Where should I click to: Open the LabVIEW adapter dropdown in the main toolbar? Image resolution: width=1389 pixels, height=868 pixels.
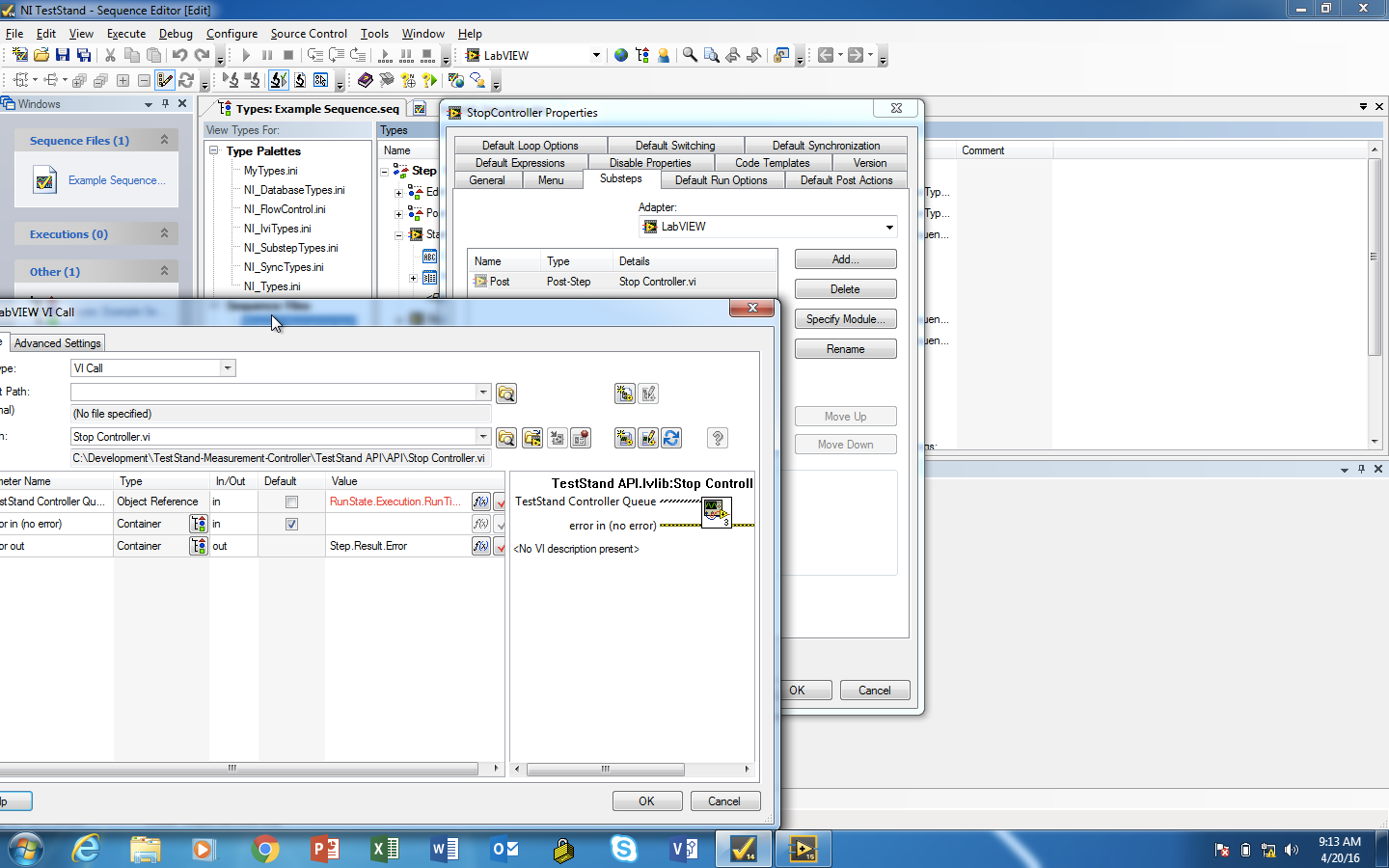coord(596,55)
